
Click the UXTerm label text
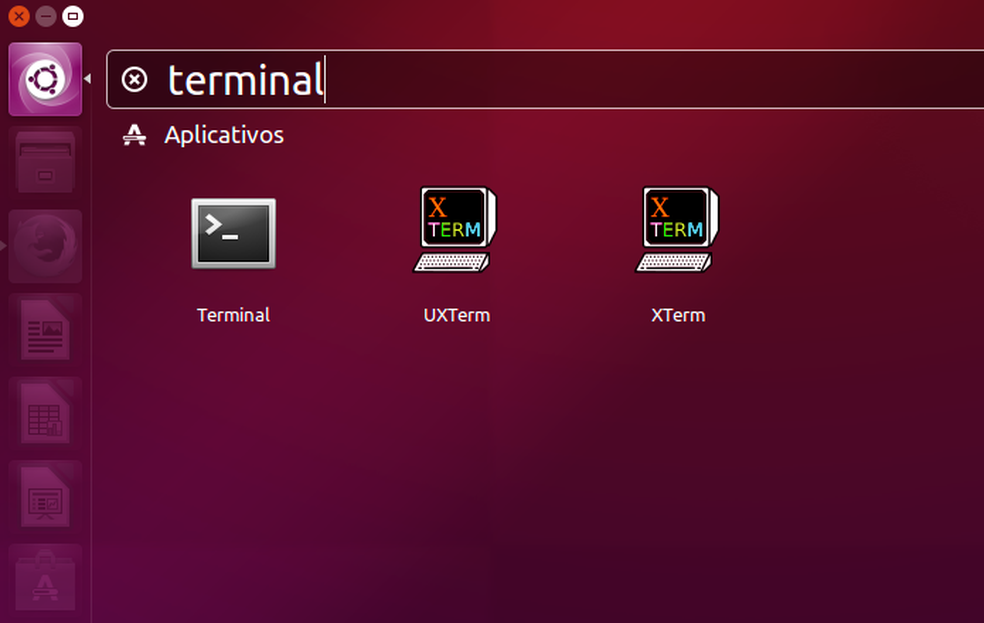pyautogui.click(x=456, y=315)
